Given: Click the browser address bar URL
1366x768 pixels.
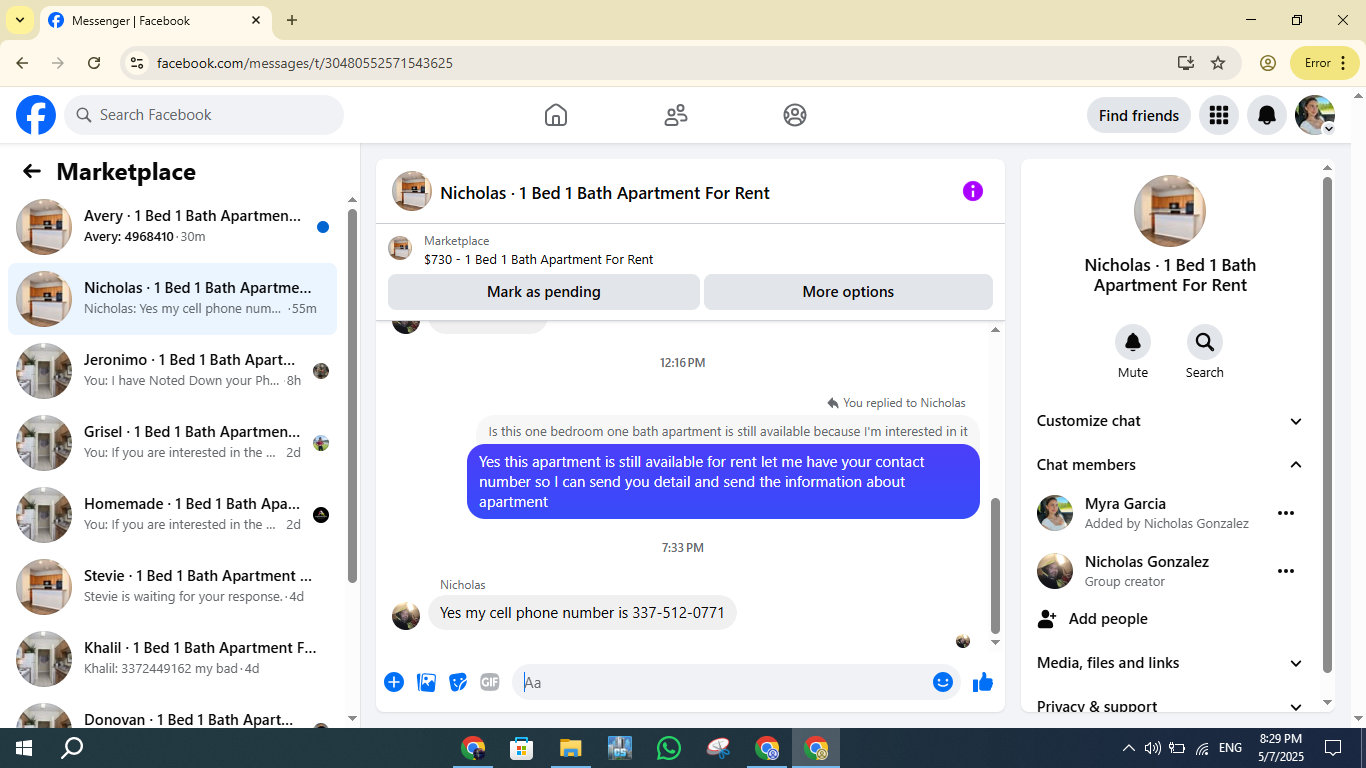Looking at the screenshot, I should click(x=305, y=63).
